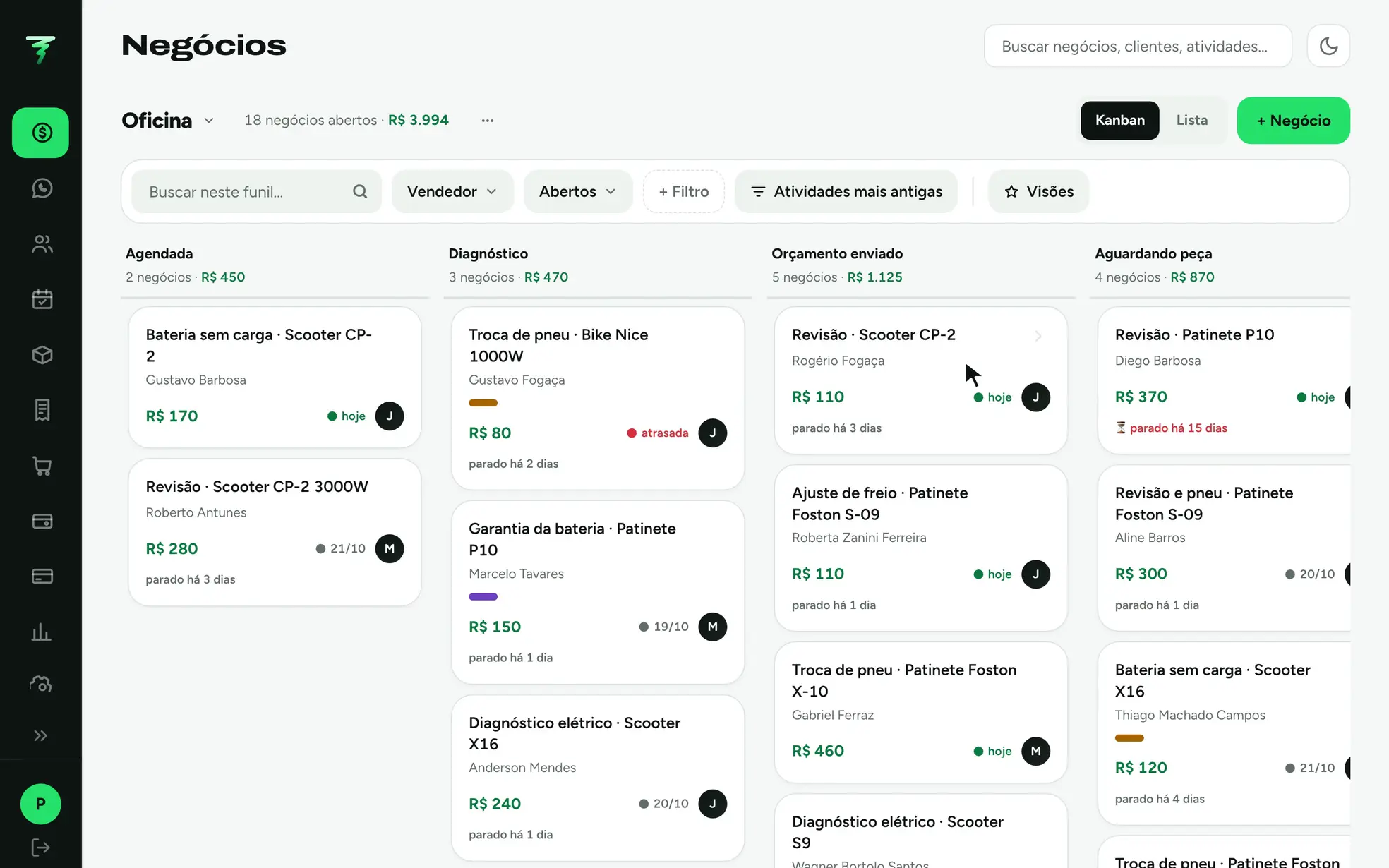1389x868 pixels.
Task: Open the Visões saved views menu
Action: point(1039,192)
